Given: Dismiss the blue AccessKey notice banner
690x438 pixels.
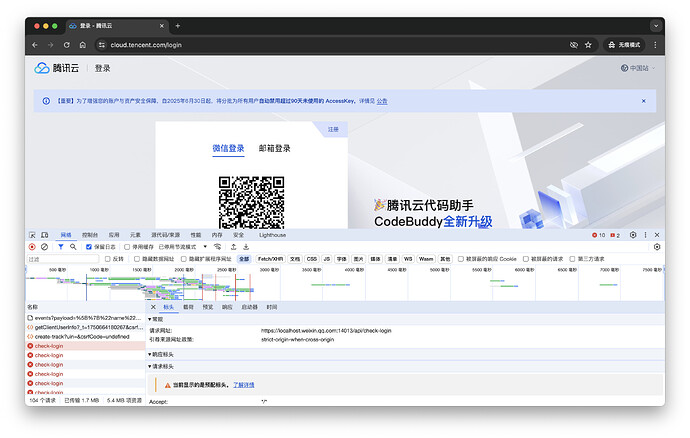Looking at the screenshot, I should [643, 101].
